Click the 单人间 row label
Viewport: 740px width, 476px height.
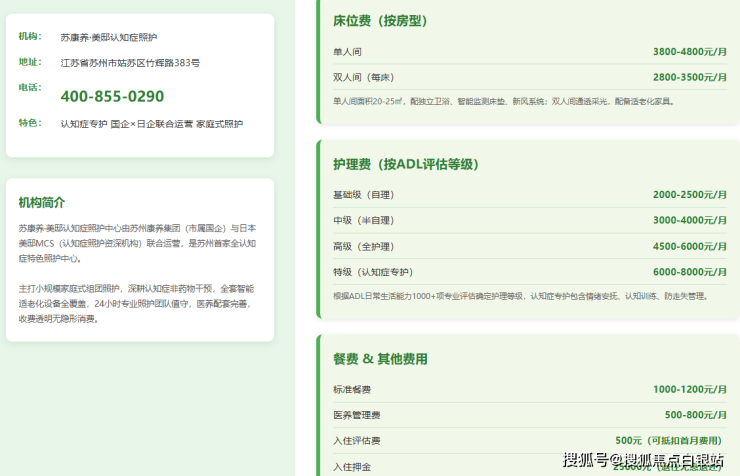pyautogui.click(x=347, y=52)
